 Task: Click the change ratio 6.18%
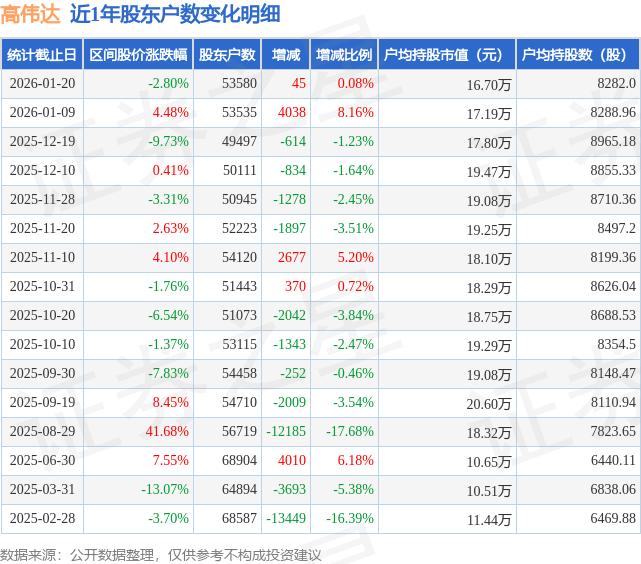click(x=356, y=461)
